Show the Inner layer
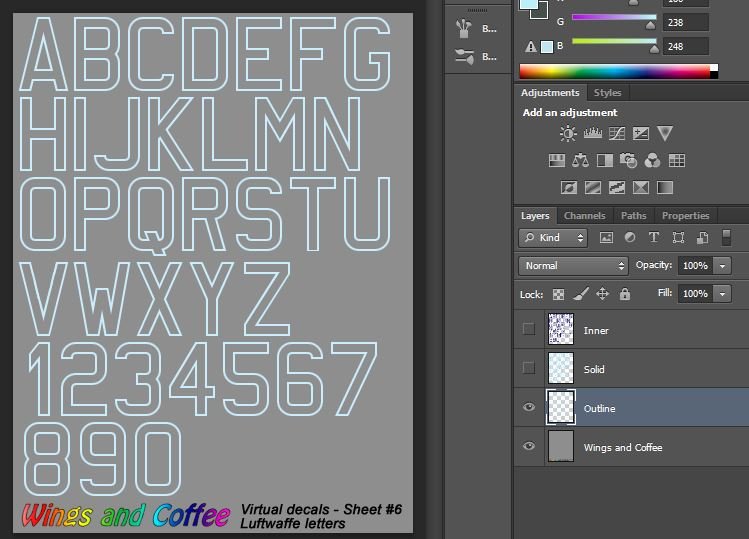Viewport: 749px width, 539px height. coord(529,329)
